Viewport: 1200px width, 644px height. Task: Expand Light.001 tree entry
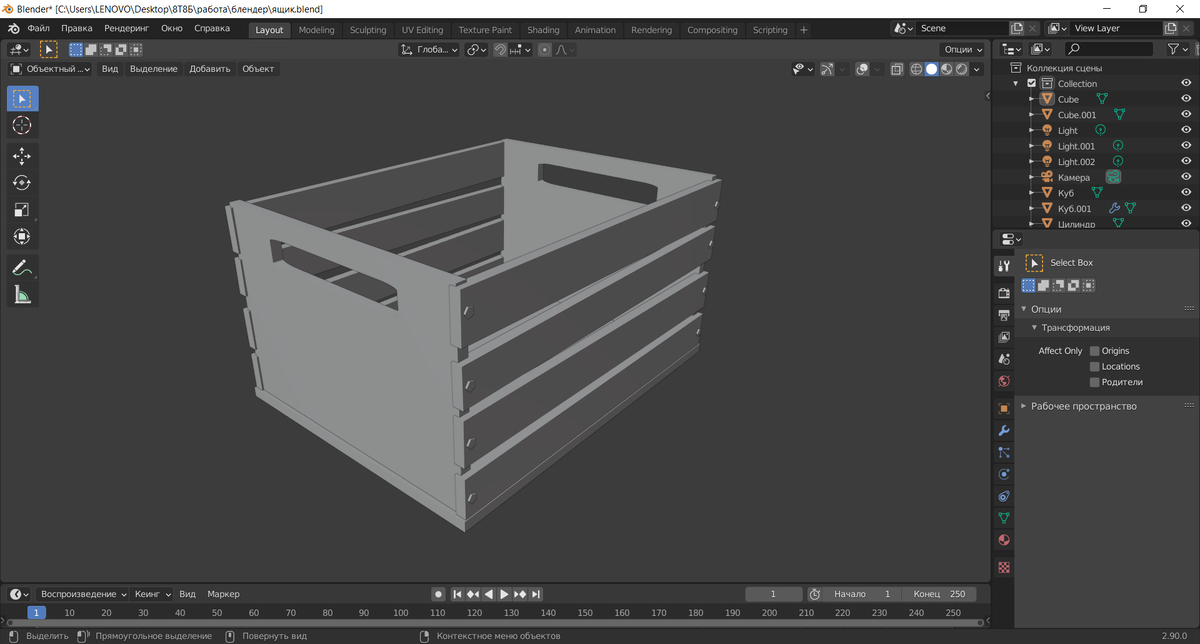[1031, 146]
